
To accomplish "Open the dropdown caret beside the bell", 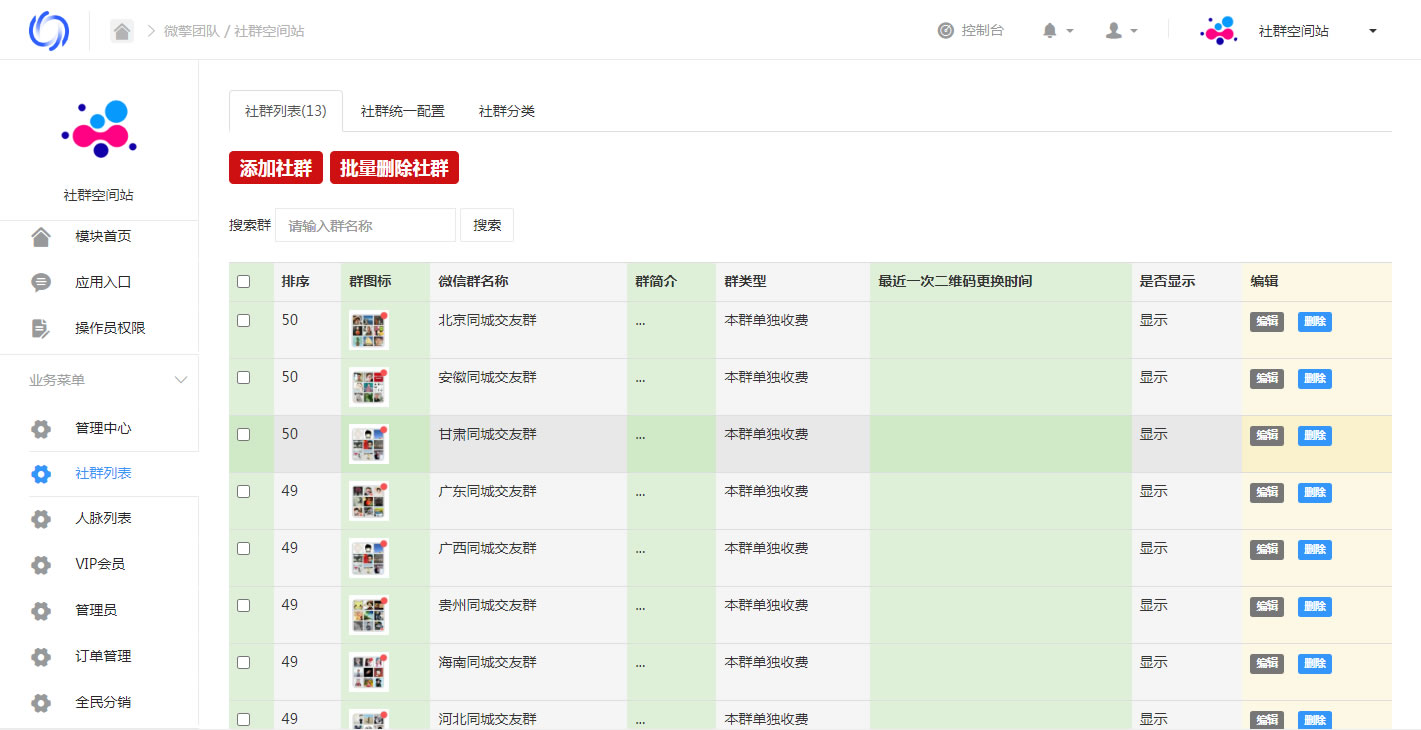I will [x=1070, y=31].
